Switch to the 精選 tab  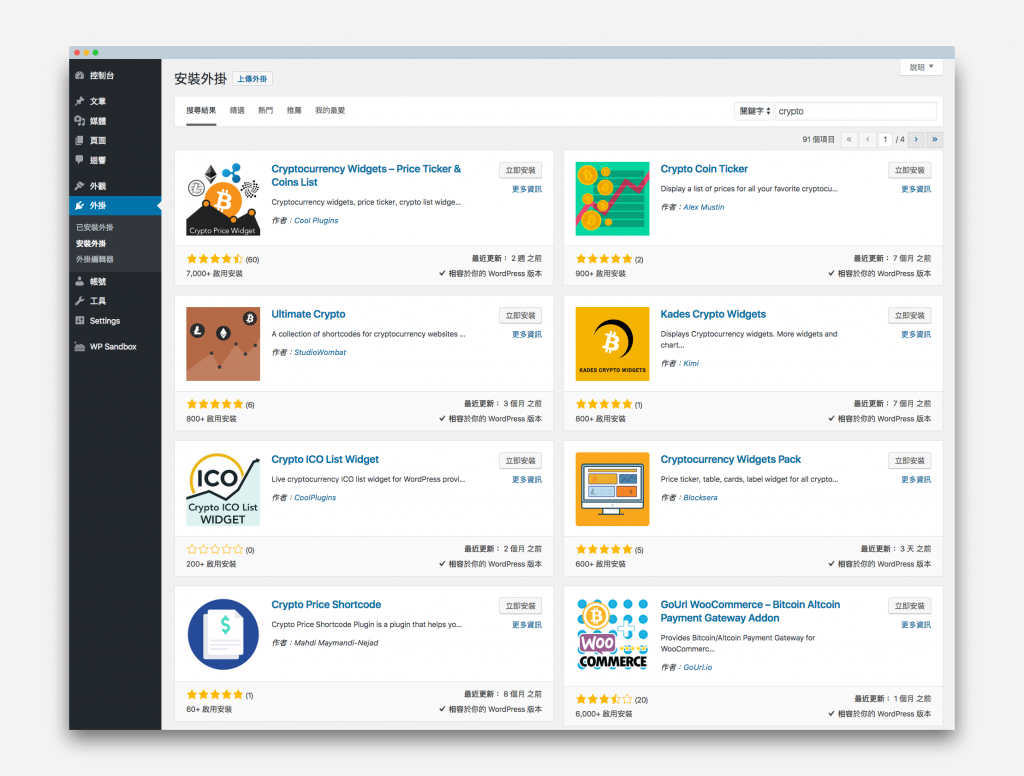237,110
